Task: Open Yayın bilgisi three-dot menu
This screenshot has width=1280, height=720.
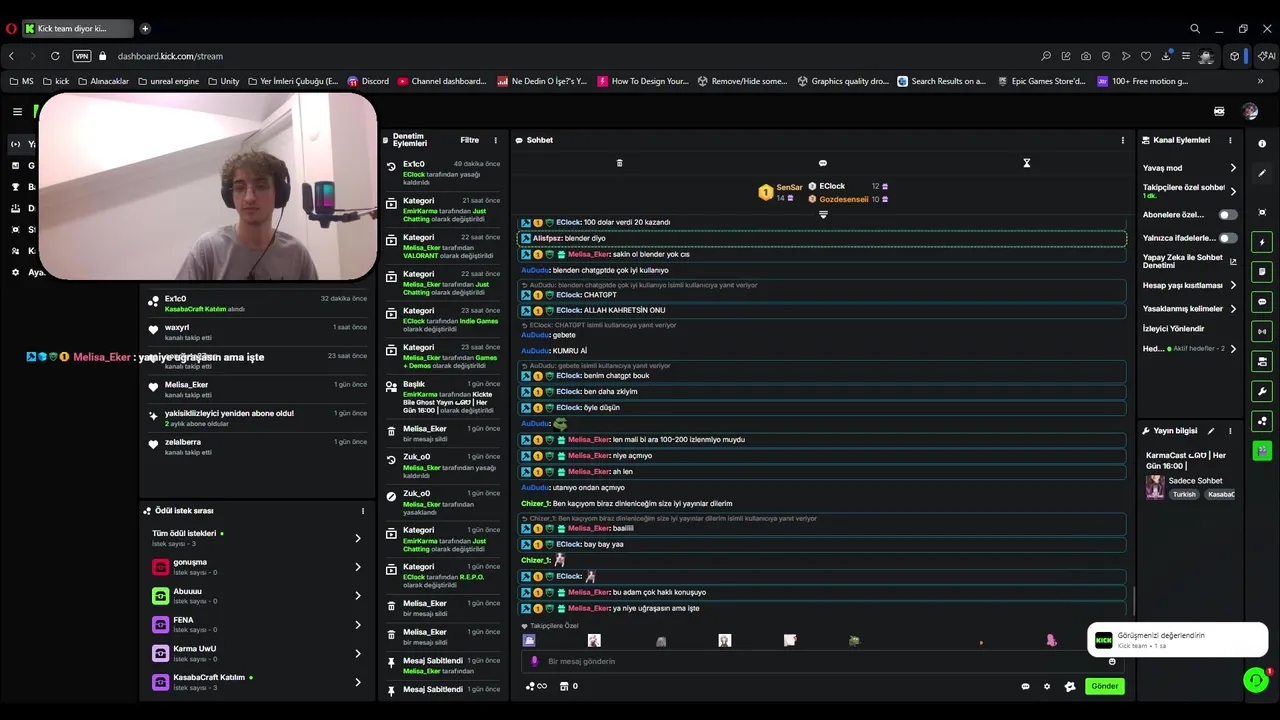Action: coord(1230,431)
